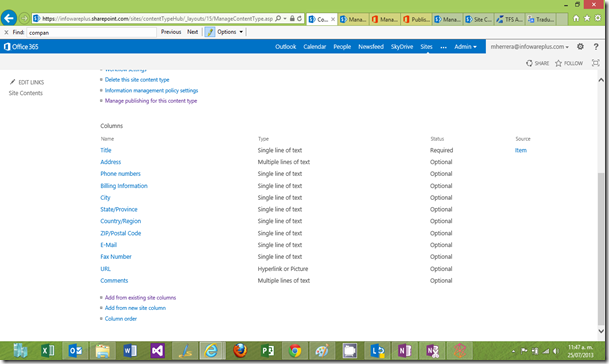Open People in the Office 365 bar

(342, 47)
